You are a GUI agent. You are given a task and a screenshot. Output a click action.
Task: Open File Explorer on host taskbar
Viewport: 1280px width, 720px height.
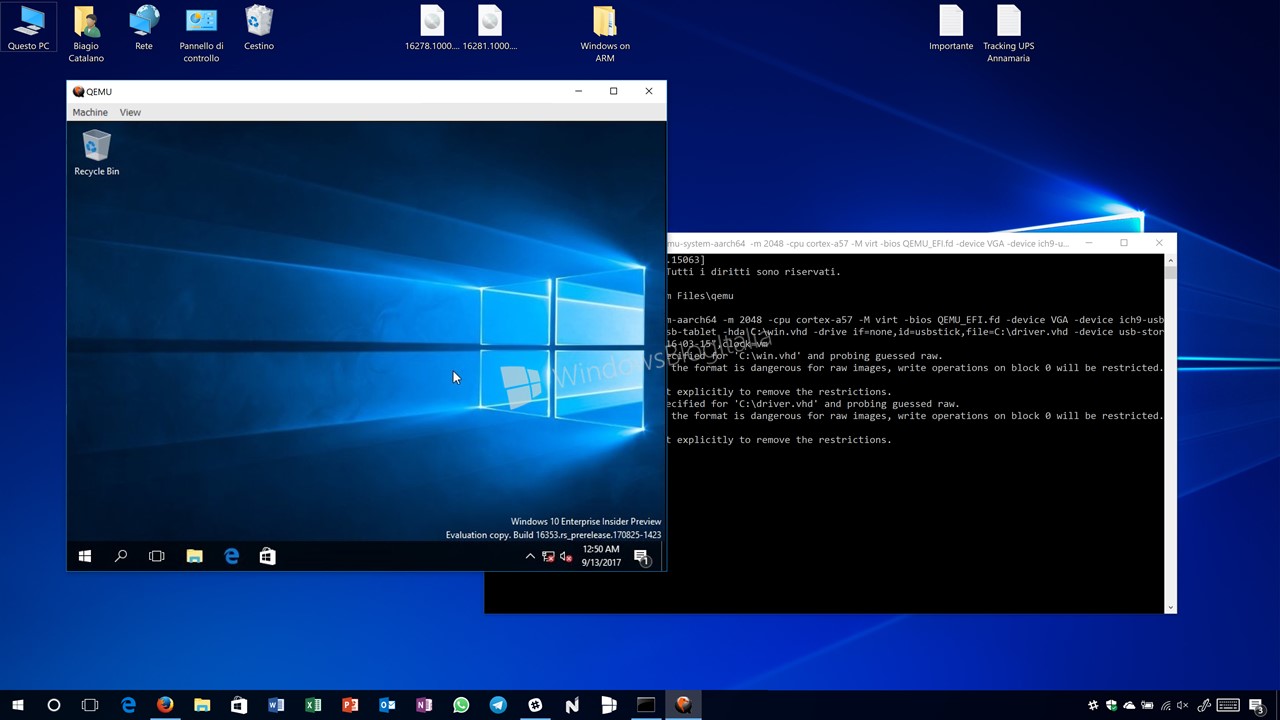click(x=202, y=705)
